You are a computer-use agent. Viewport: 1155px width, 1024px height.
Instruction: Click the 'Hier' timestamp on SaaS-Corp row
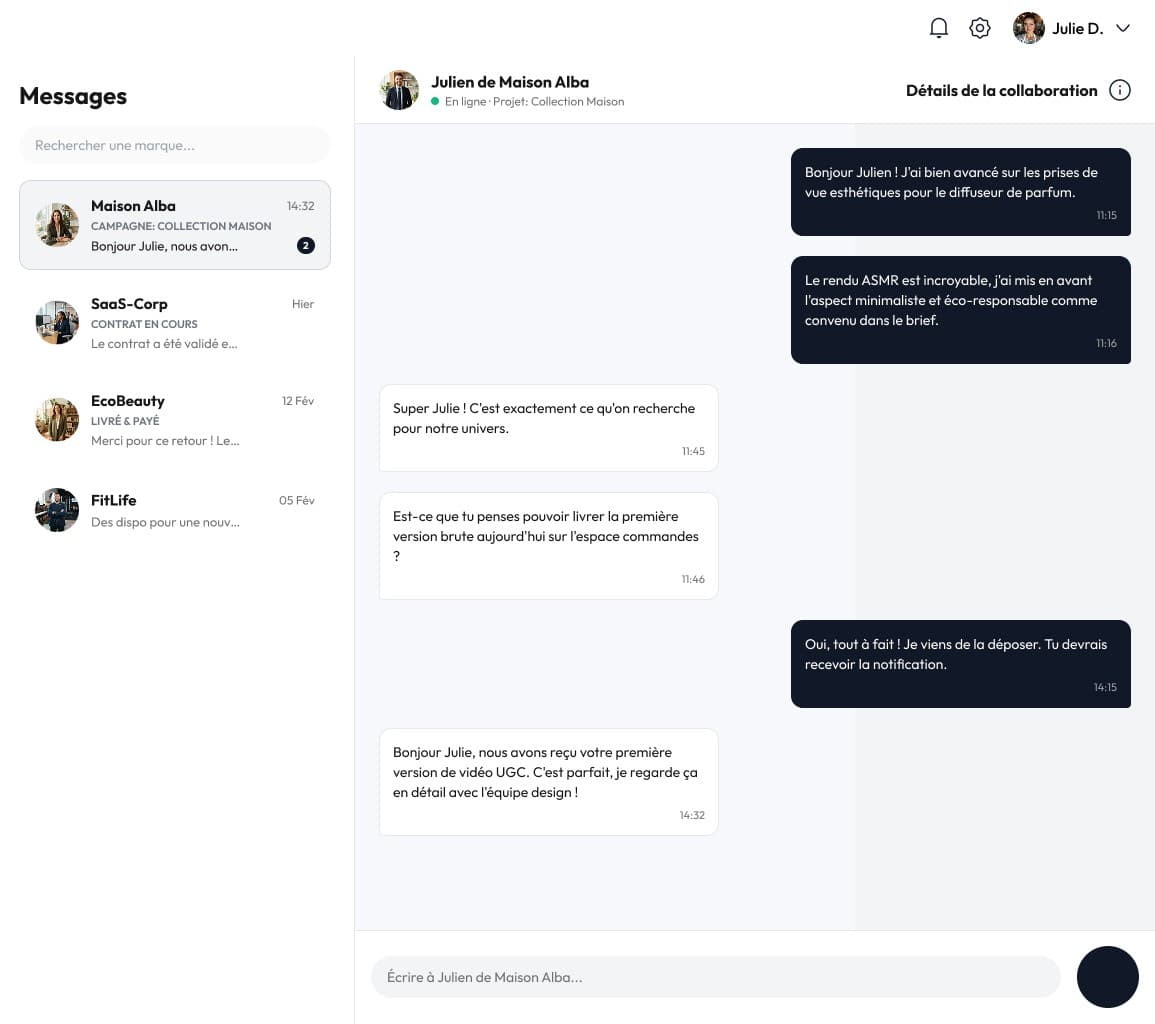tap(303, 304)
